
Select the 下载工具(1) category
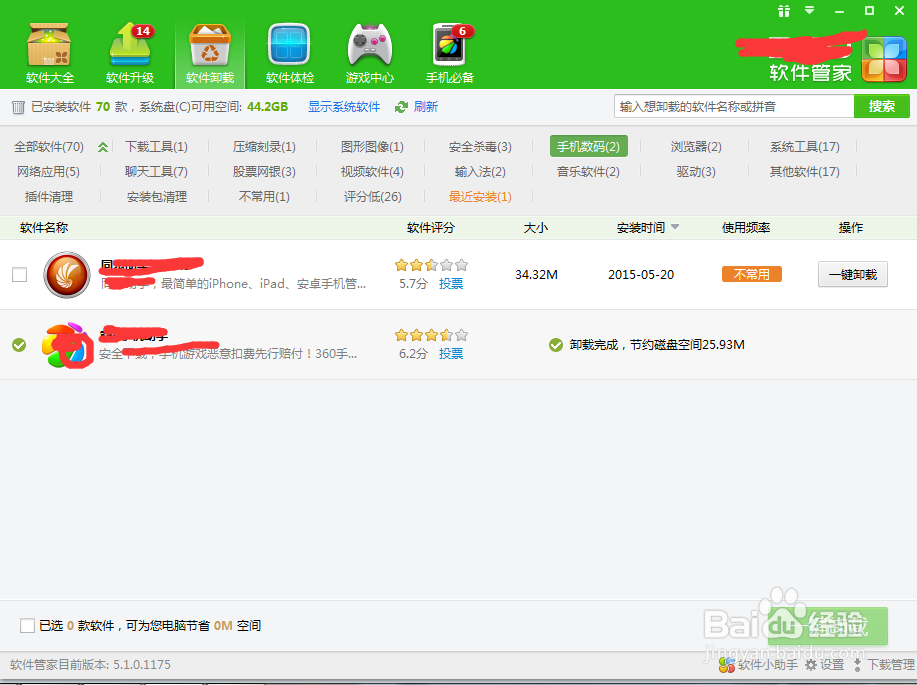click(x=157, y=147)
